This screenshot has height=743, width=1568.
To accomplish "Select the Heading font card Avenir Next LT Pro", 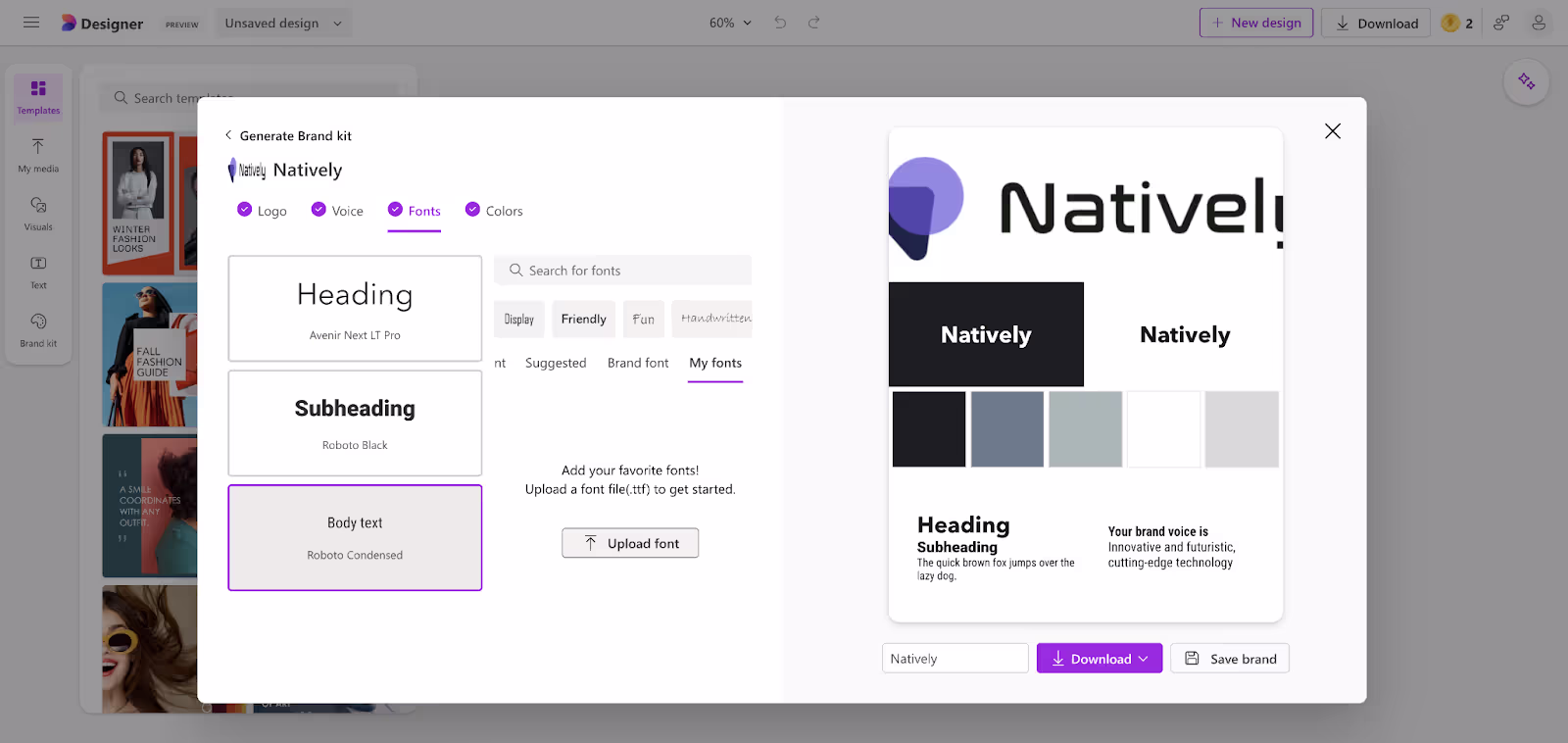I will coord(355,309).
